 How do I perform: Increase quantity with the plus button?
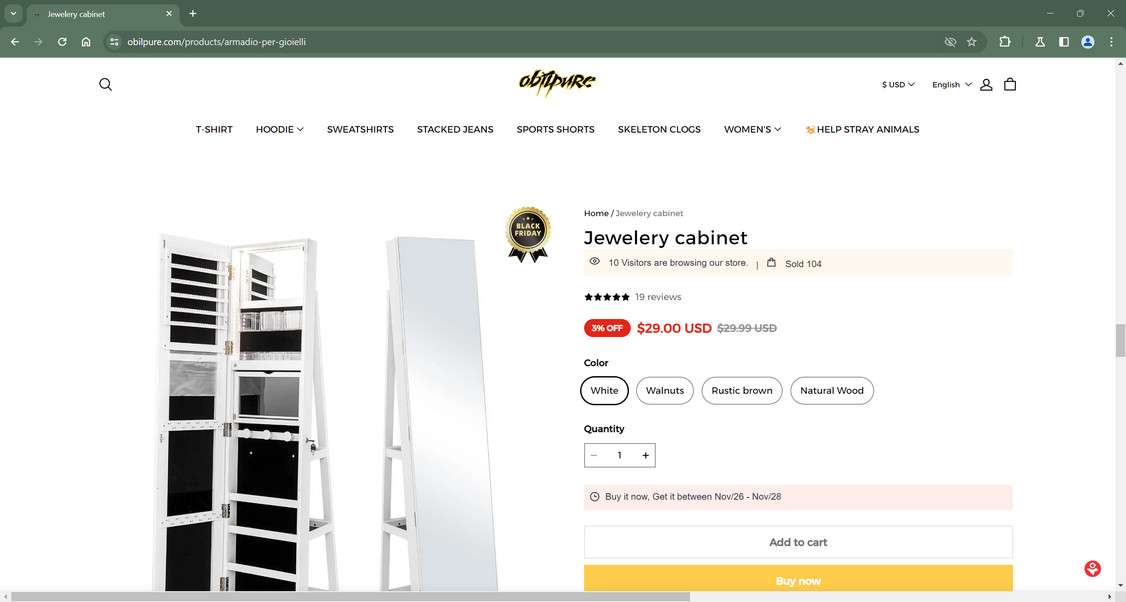pyautogui.click(x=646, y=455)
